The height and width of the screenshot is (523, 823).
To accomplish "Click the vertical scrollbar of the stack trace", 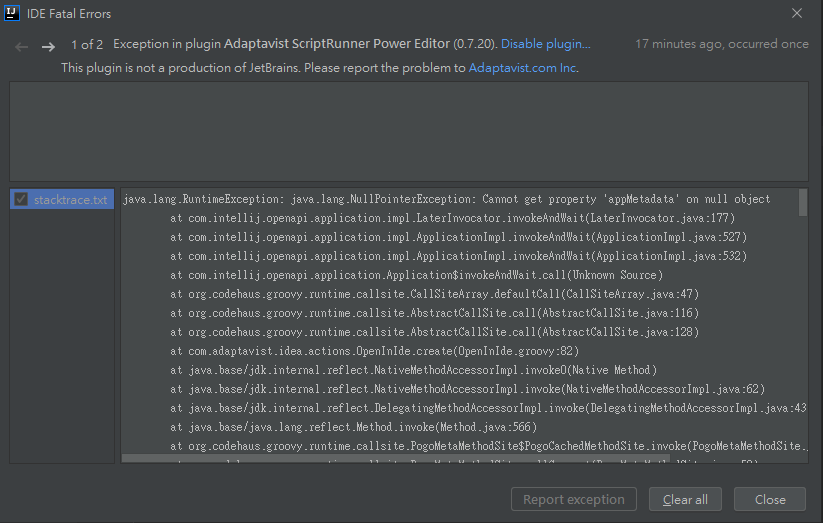I will (803, 203).
